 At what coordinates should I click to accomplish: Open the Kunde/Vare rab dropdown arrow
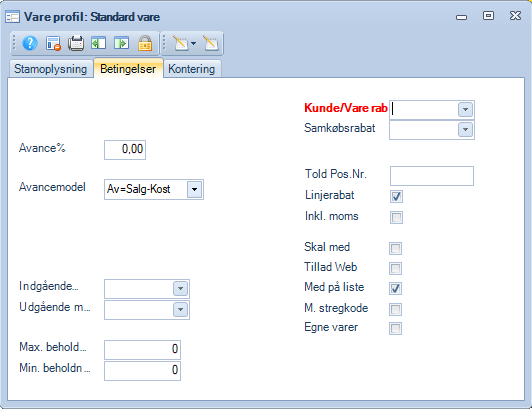465,110
